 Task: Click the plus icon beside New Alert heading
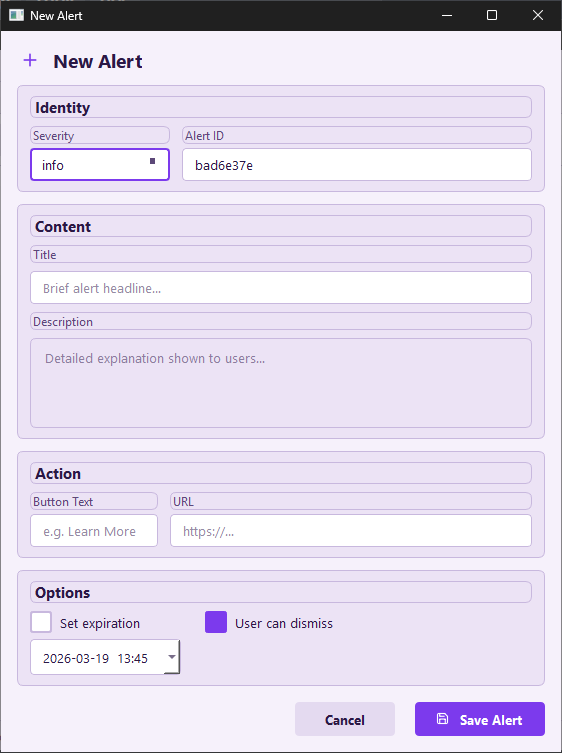coord(30,61)
